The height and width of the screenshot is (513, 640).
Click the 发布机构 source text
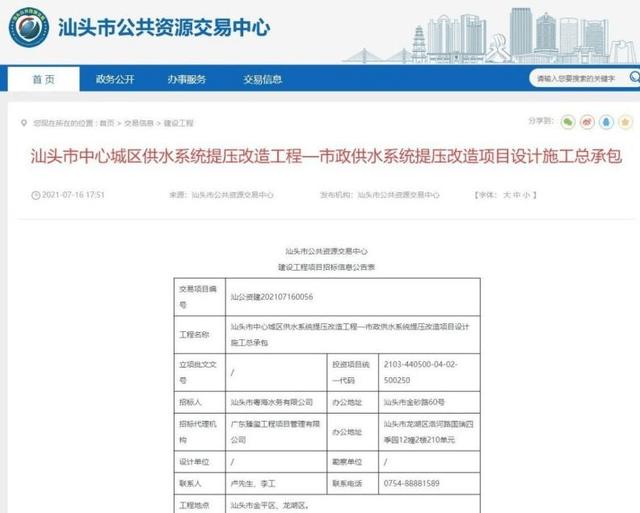[x=380, y=195]
